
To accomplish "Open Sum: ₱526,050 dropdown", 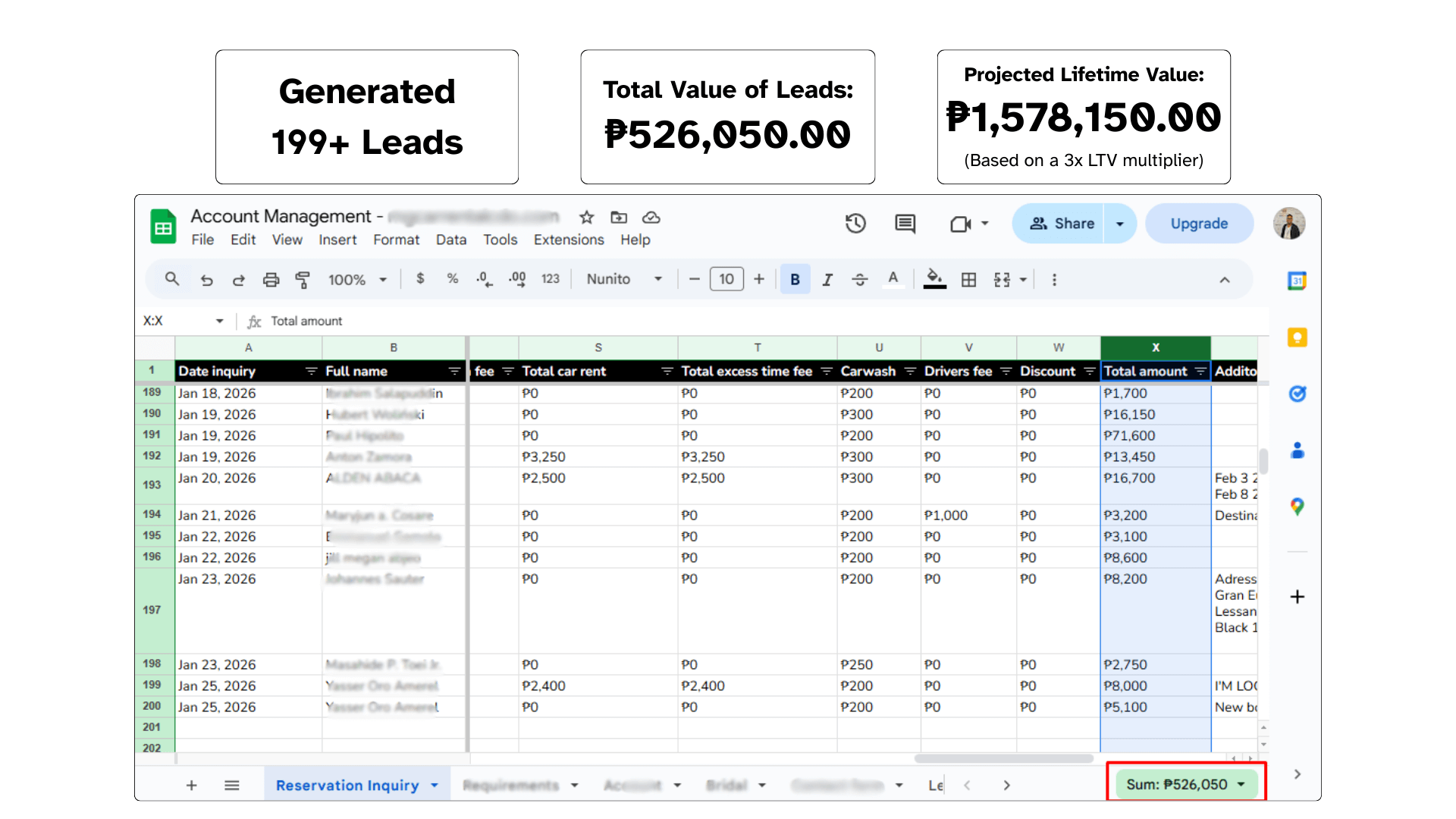I will (x=1185, y=784).
